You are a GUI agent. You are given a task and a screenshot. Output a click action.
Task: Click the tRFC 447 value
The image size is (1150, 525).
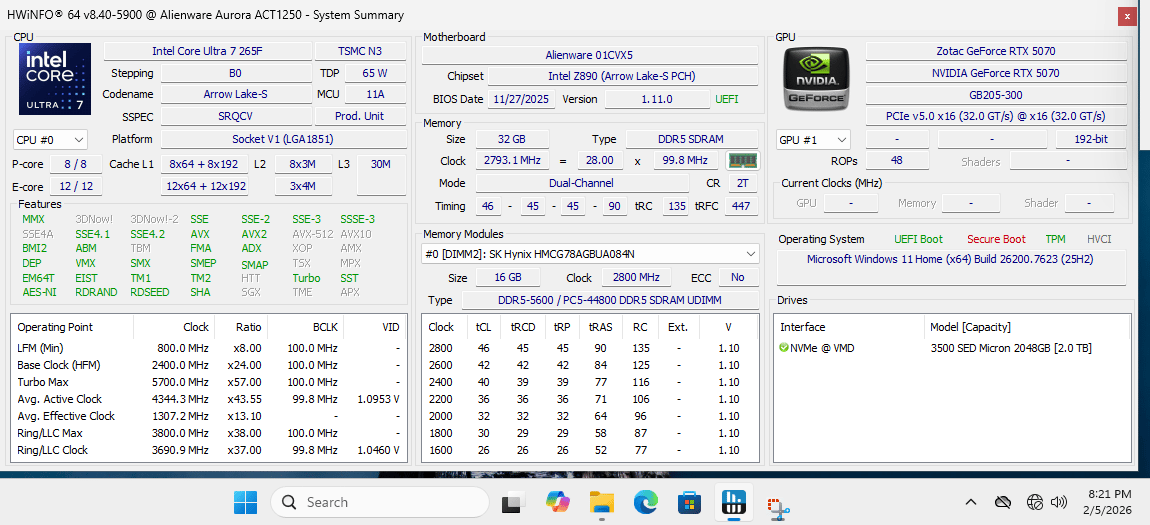pos(741,206)
